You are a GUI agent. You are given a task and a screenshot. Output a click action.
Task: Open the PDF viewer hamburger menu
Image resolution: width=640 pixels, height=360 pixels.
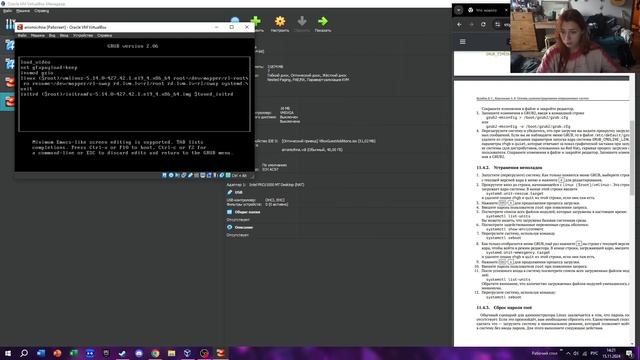point(463,42)
